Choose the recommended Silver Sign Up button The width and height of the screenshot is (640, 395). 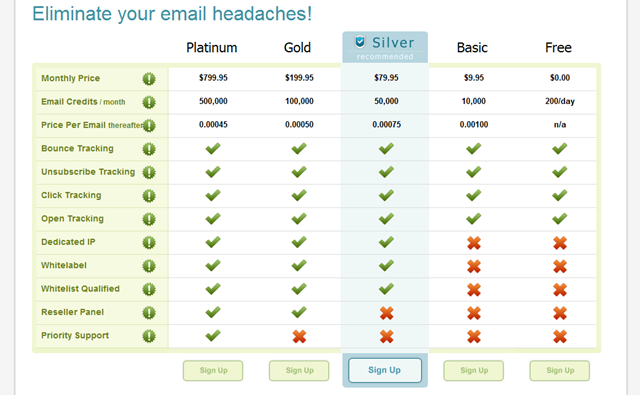click(385, 370)
